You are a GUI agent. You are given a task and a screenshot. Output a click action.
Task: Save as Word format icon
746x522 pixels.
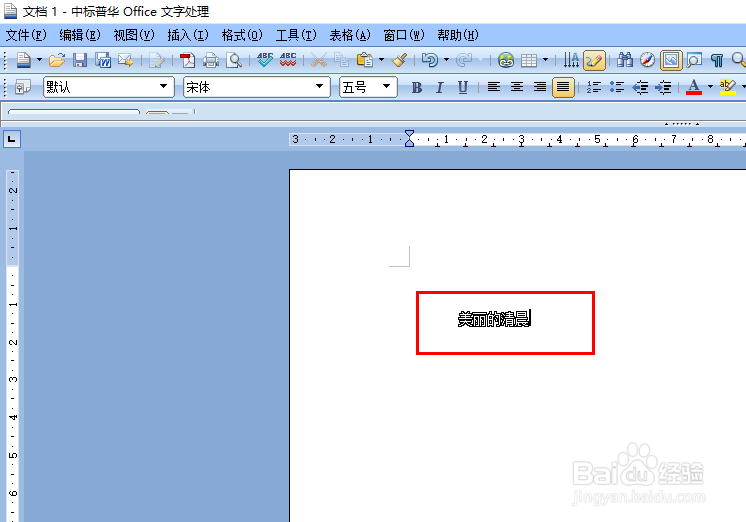tap(103, 60)
